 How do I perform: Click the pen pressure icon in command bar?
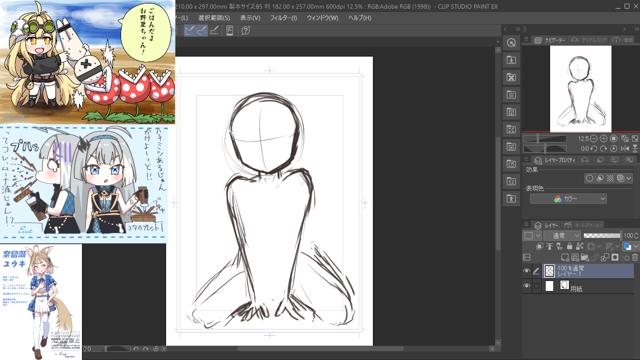point(215,31)
